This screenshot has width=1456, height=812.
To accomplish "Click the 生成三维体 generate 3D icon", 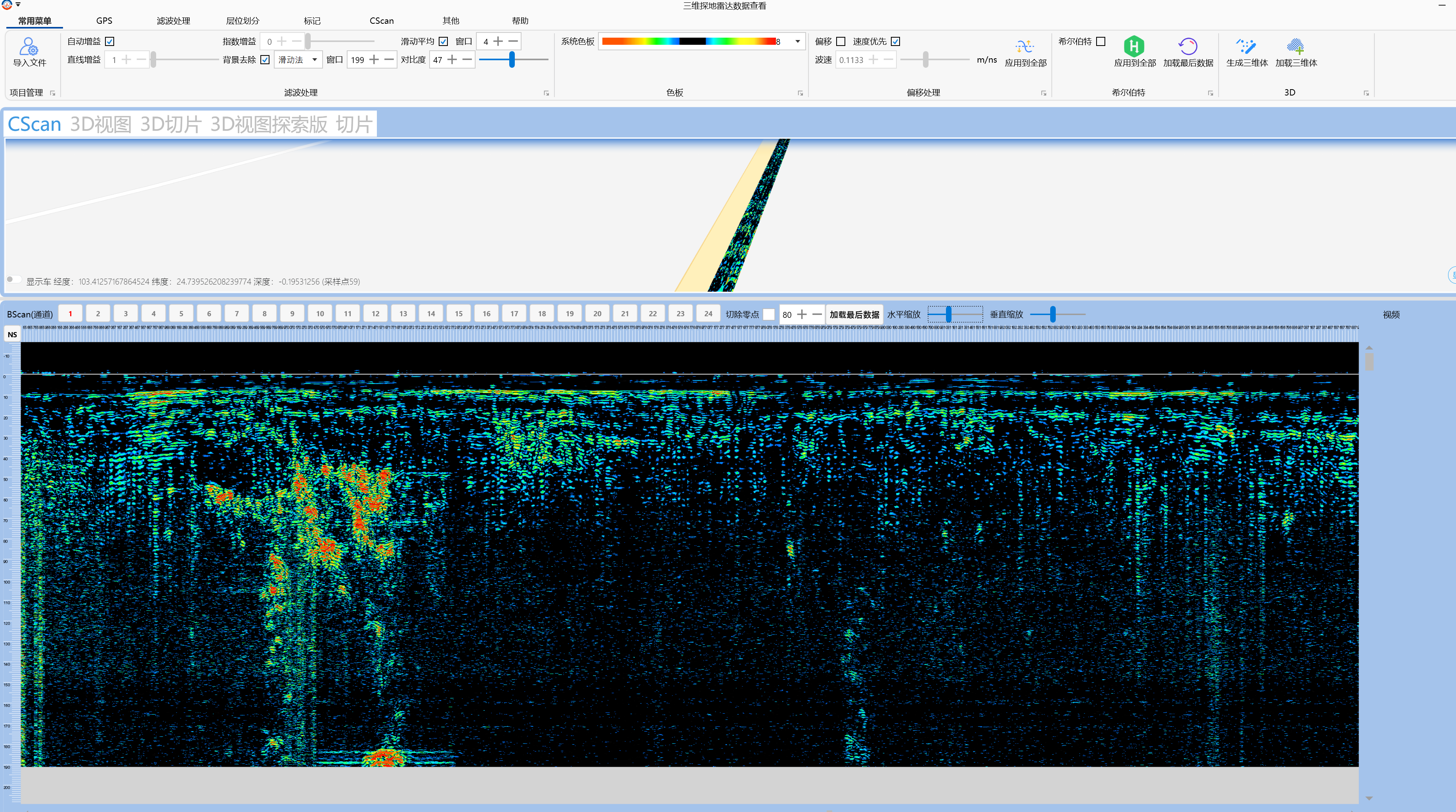I will (1246, 47).
